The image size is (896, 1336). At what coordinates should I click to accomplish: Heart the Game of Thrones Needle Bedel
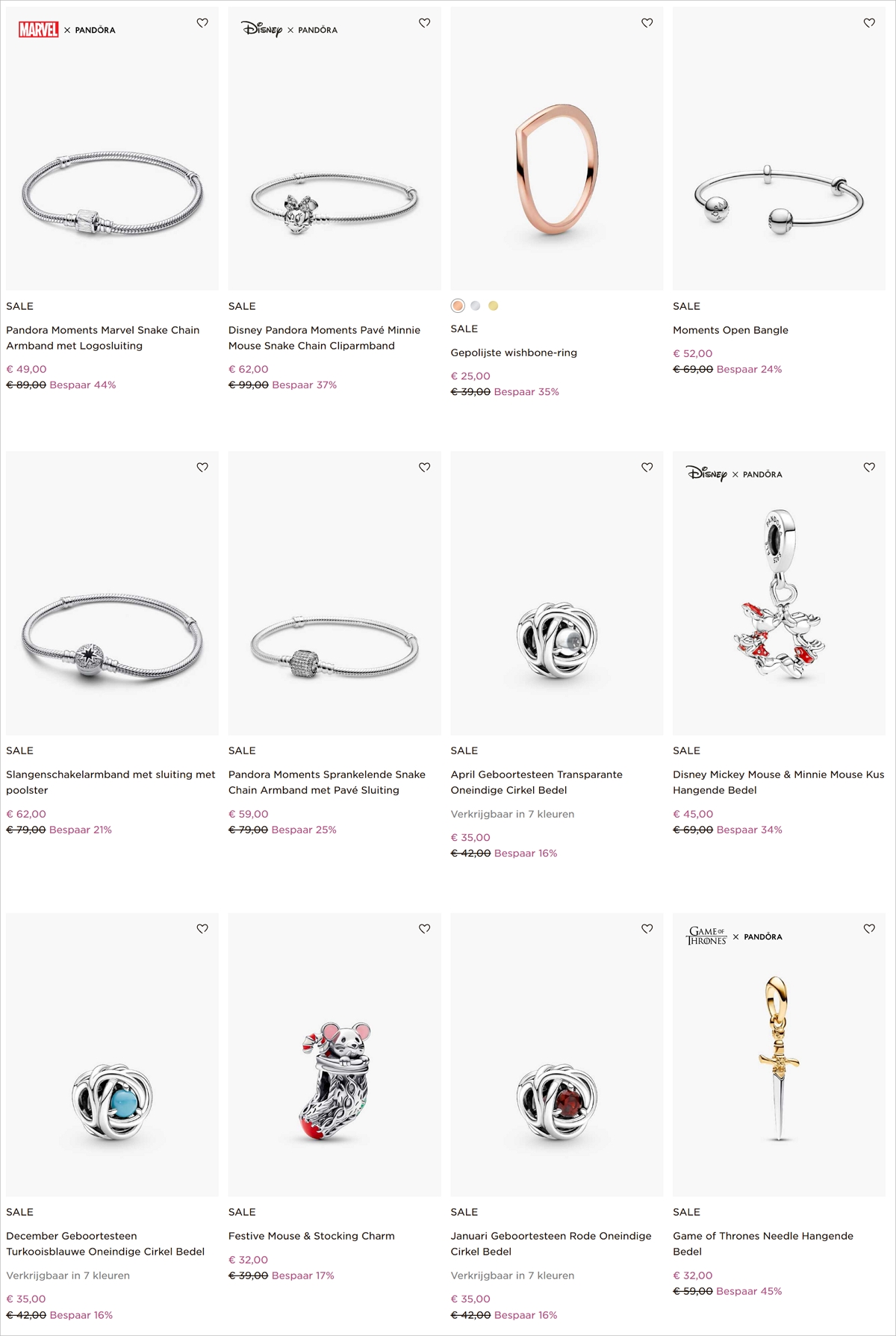(869, 929)
